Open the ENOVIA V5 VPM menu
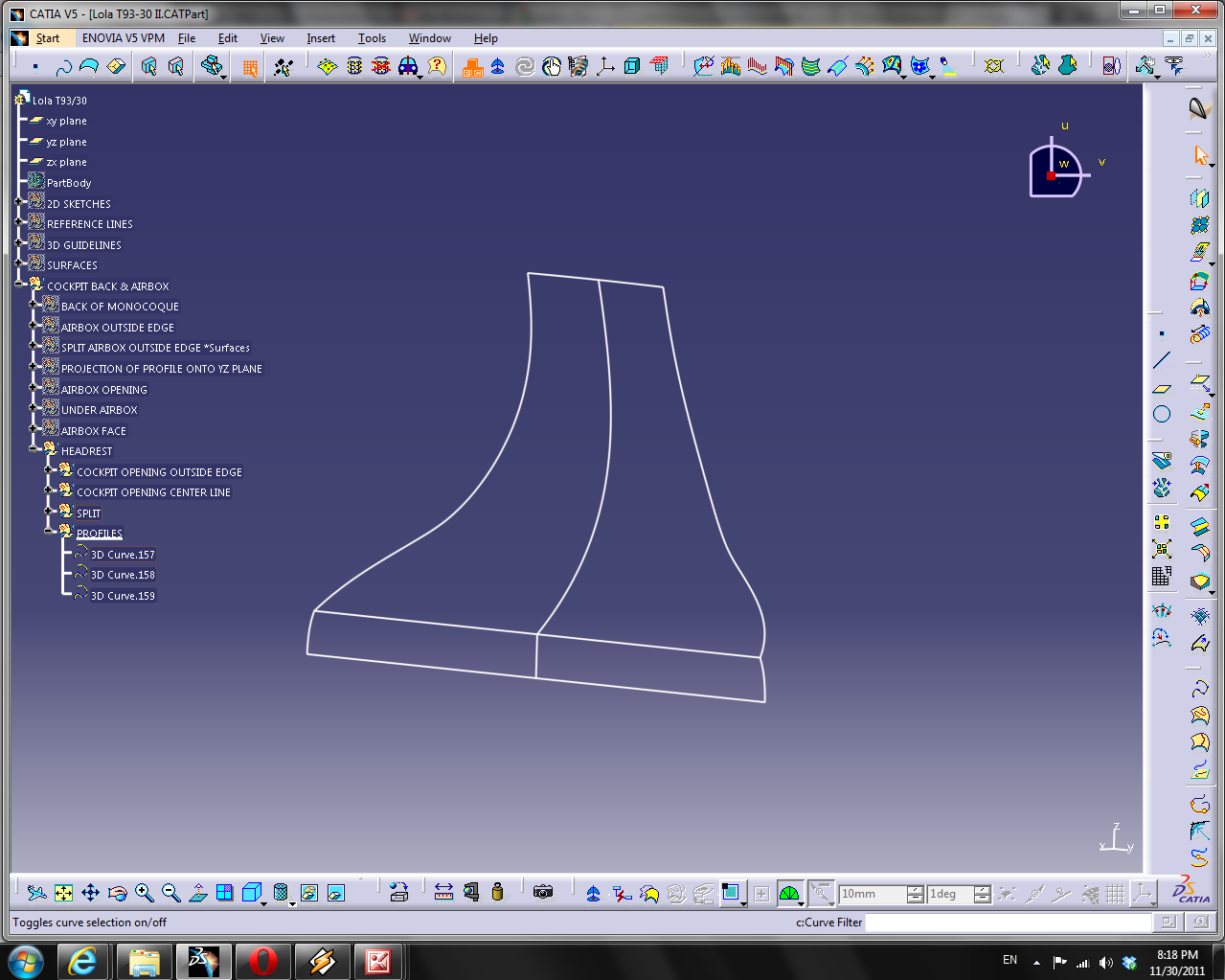 click(123, 38)
